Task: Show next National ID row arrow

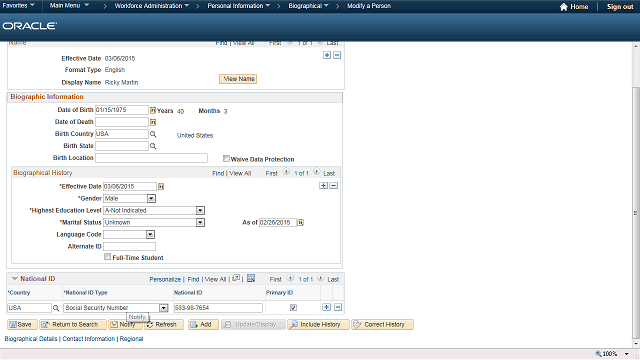Action: click(x=321, y=278)
